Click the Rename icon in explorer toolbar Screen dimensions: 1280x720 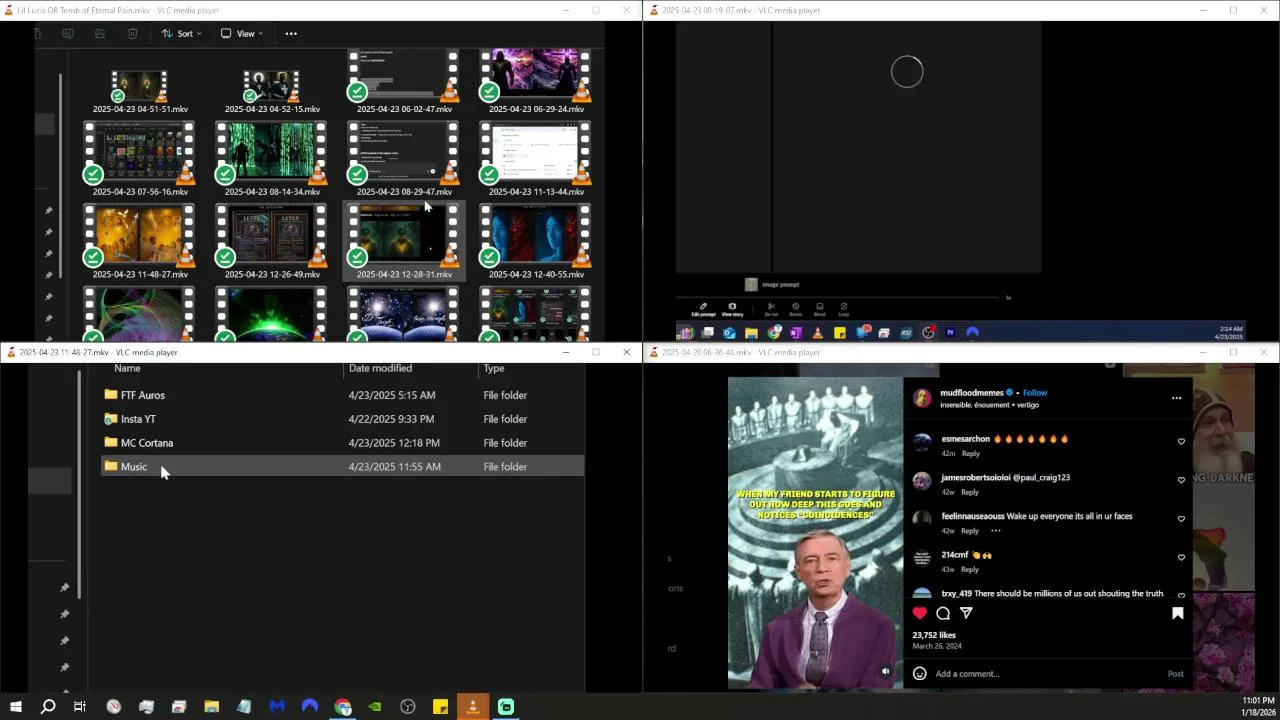pos(68,34)
